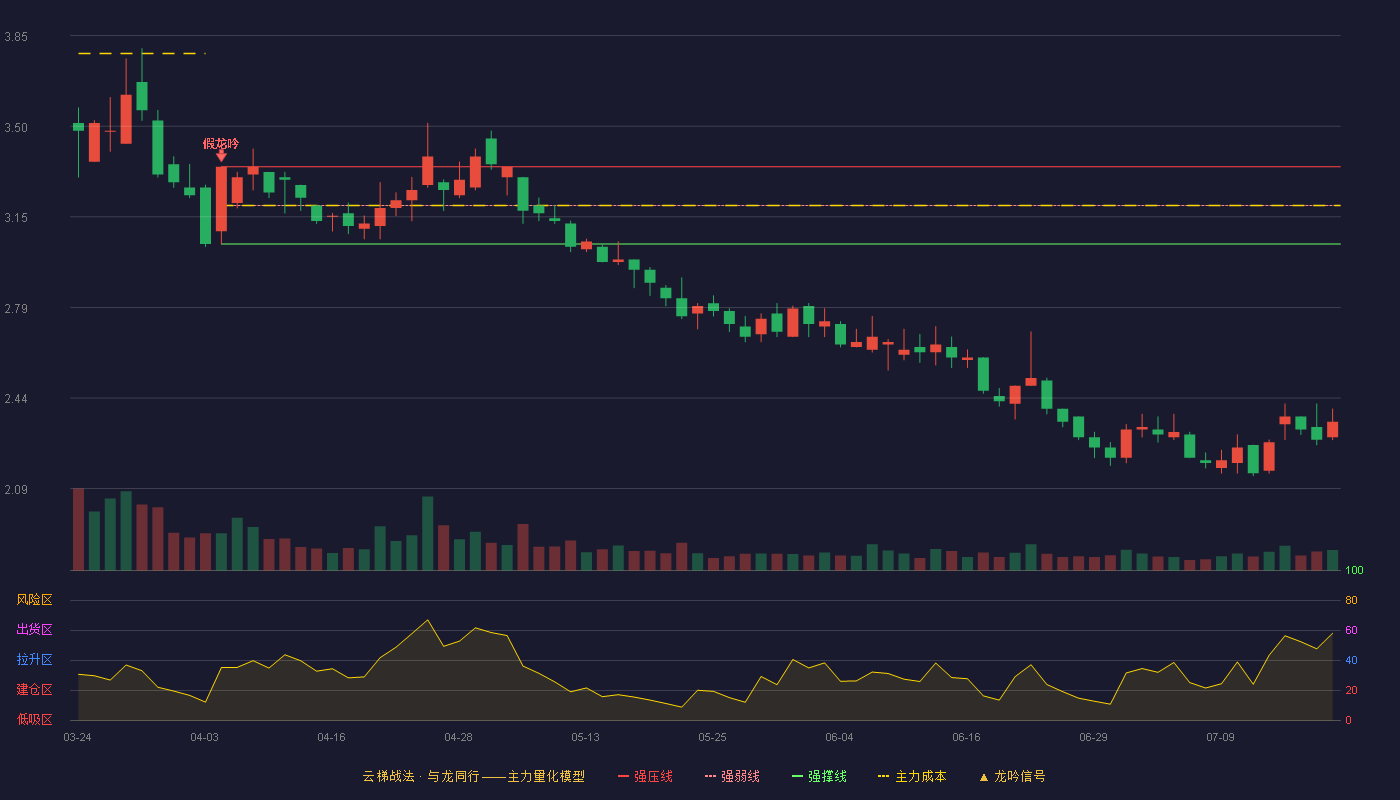
Task: Click the indicator scale value 100
Action: point(1354,571)
